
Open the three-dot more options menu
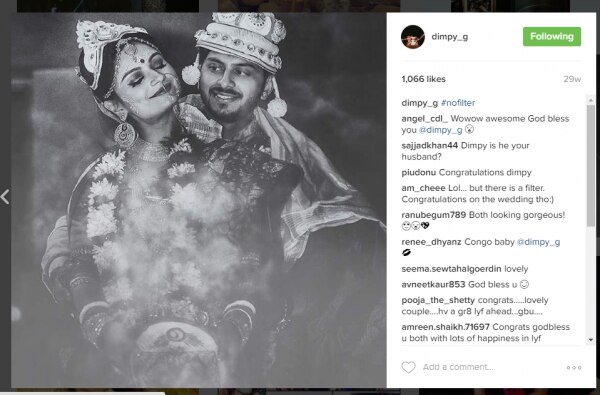[x=574, y=367]
